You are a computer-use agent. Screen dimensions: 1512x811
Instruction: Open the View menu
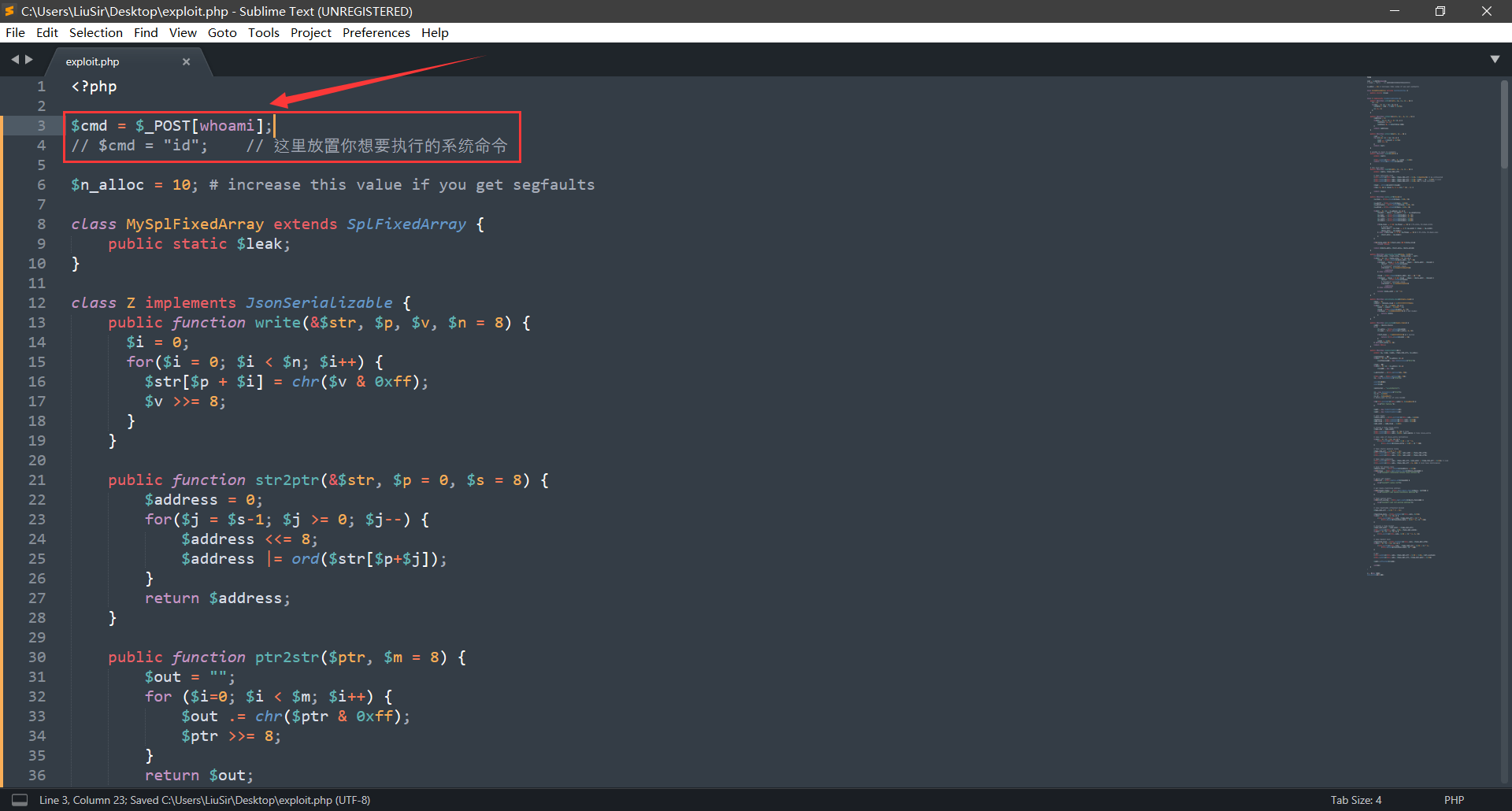[183, 32]
